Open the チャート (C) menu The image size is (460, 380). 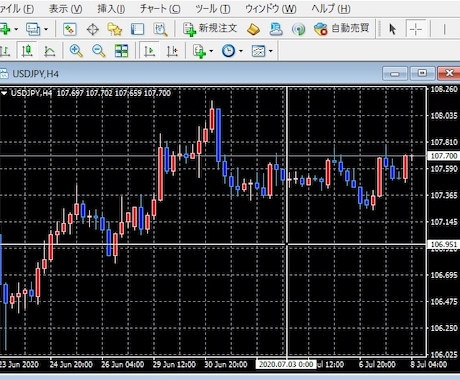[160, 9]
